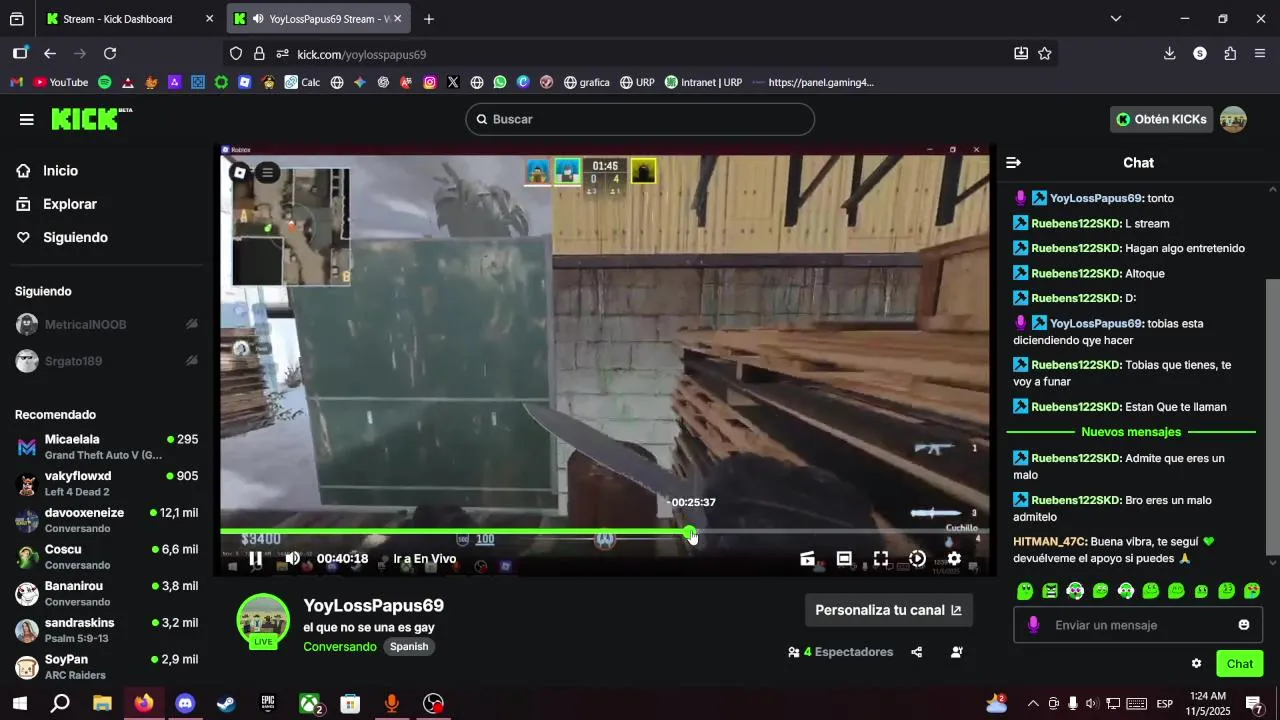Screen dimensions: 1280x720
Task: Click the stream seek bar handle
Action: [690, 532]
